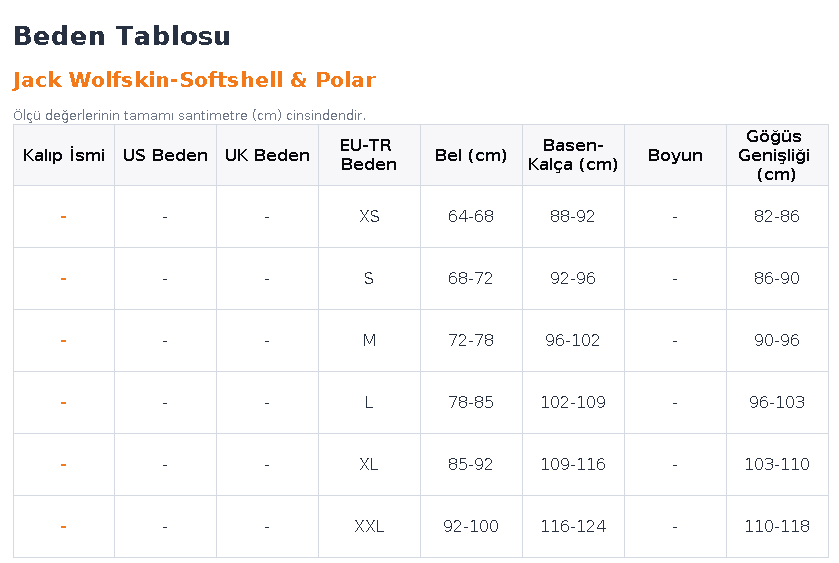The width and height of the screenshot is (839, 563).
Task: Click the US Beden column header
Action: (x=165, y=155)
